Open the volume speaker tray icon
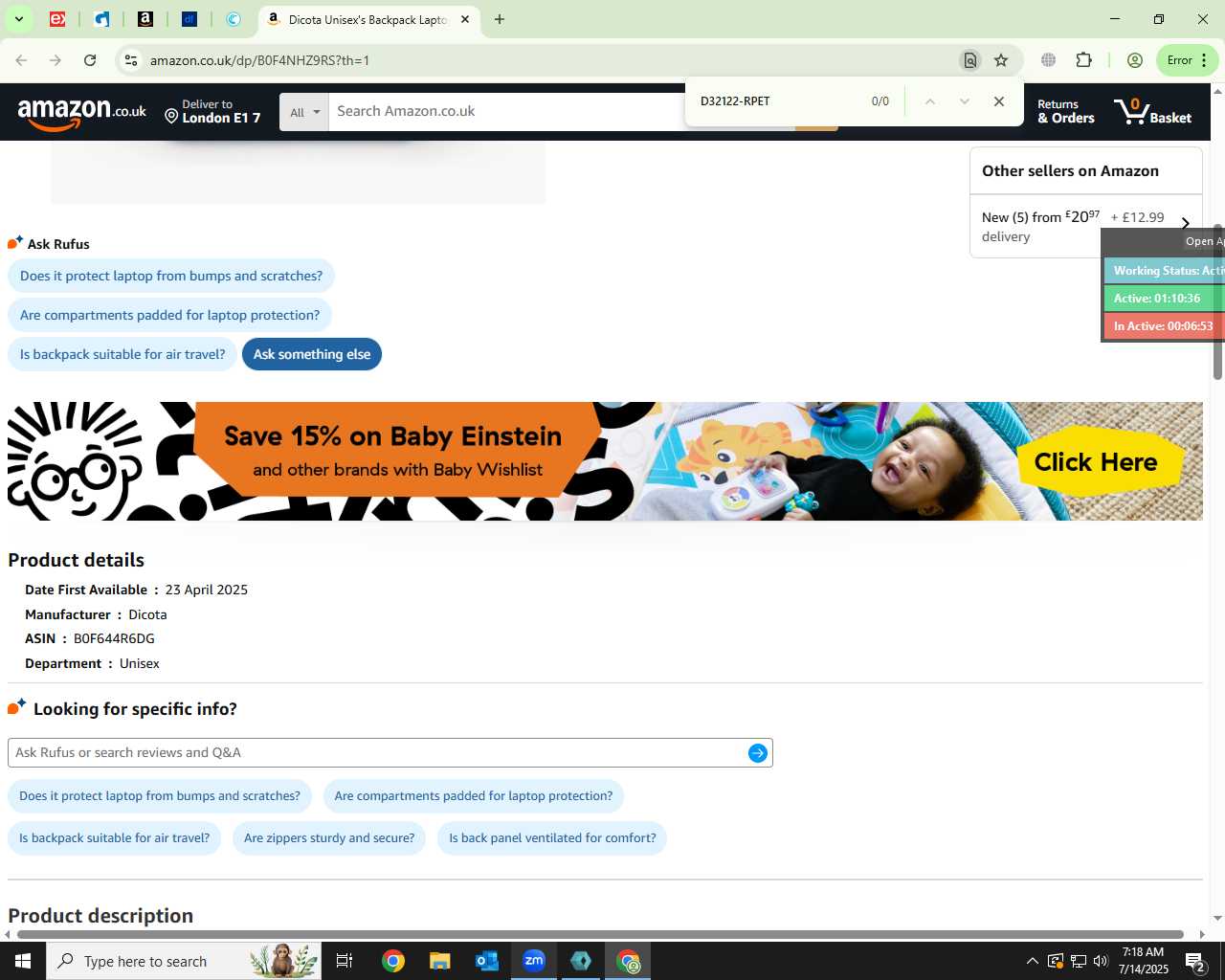This screenshot has width=1225, height=980. click(x=1101, y=961)
